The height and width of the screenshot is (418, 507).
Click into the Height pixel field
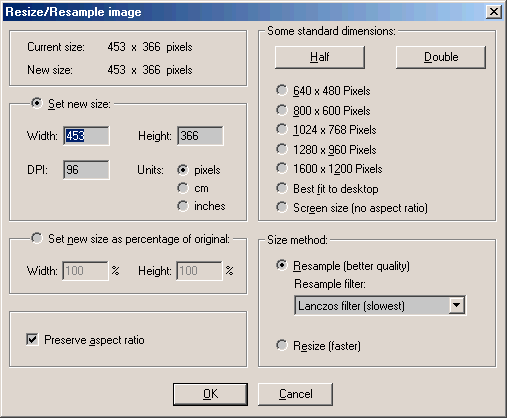point(200,136)
